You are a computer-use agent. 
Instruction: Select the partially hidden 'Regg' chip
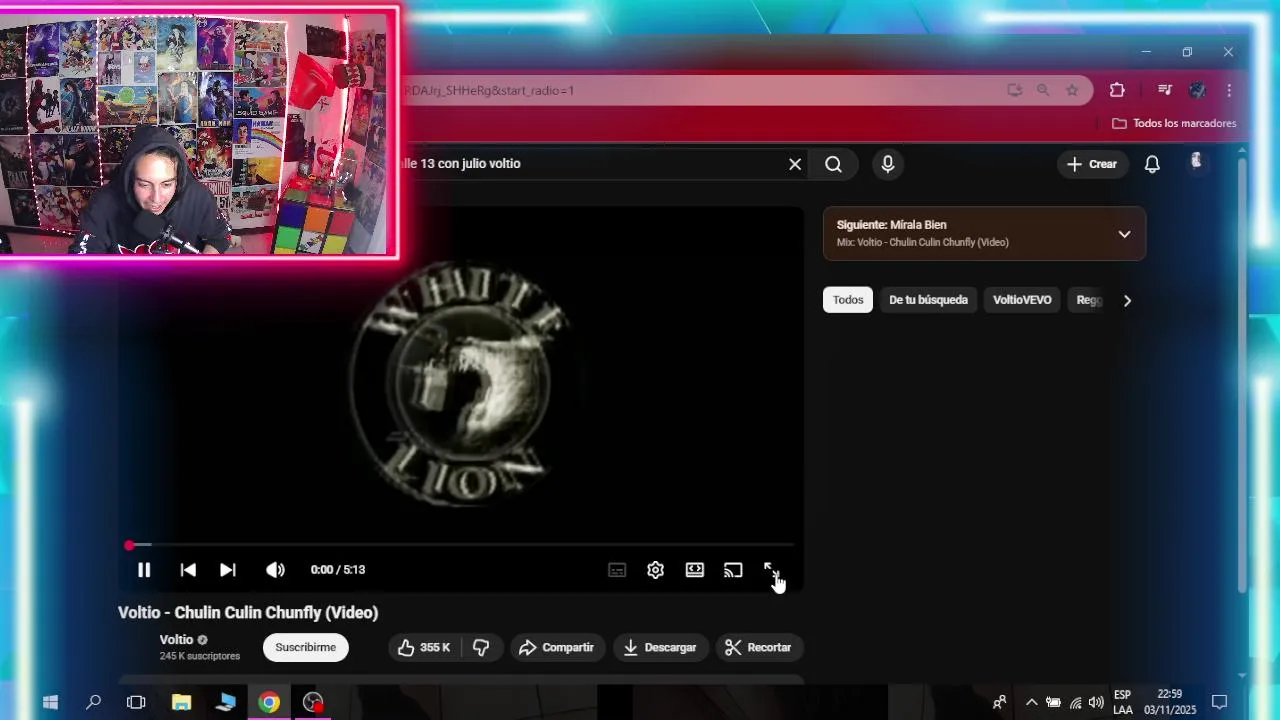1088,300
